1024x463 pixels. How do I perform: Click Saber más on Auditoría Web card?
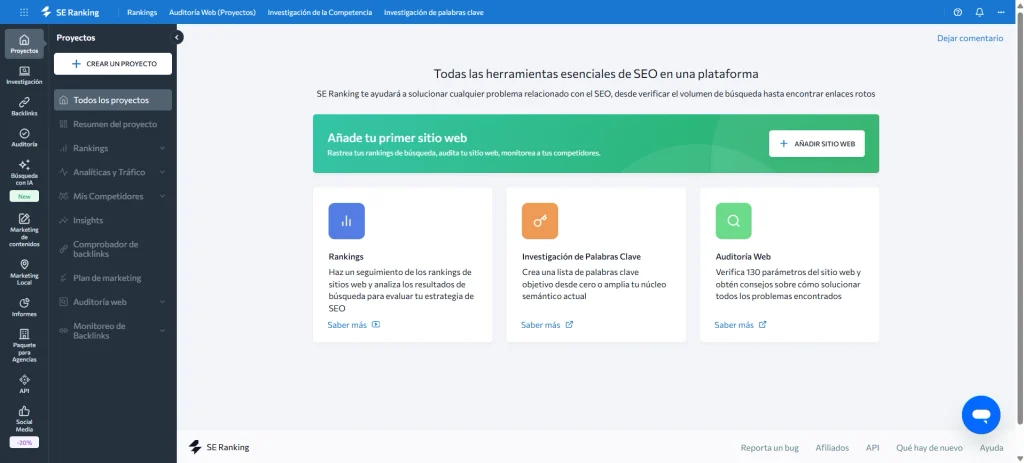tap(740, 325)
